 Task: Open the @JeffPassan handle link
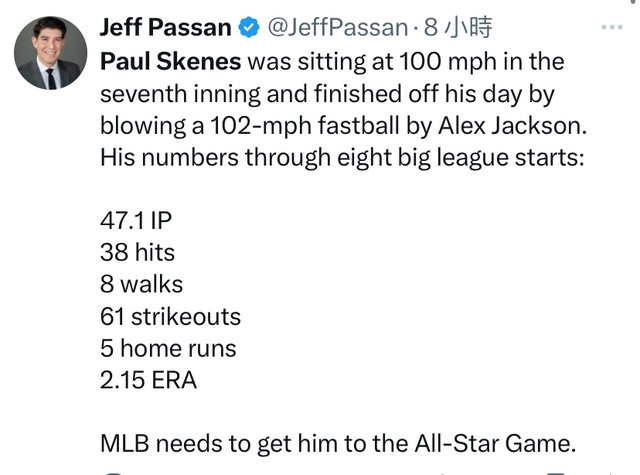point(338,28)
